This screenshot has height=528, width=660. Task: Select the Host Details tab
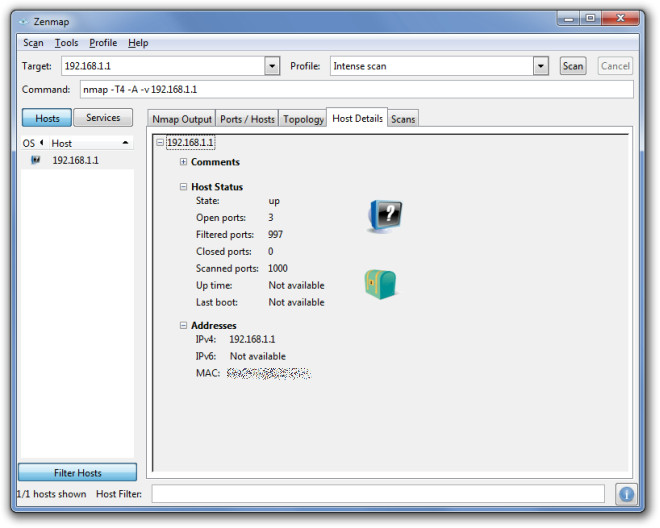pos(357,118)
